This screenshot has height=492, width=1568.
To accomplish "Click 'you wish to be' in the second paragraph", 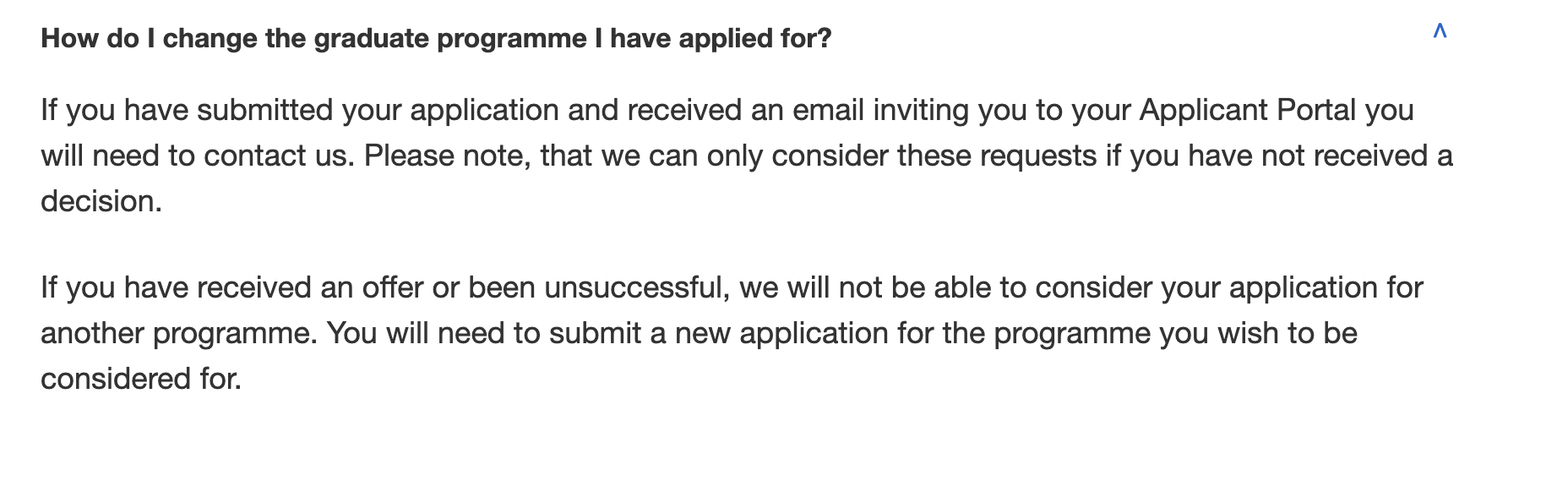I will pyautogui.click(x=1258, y=333).
